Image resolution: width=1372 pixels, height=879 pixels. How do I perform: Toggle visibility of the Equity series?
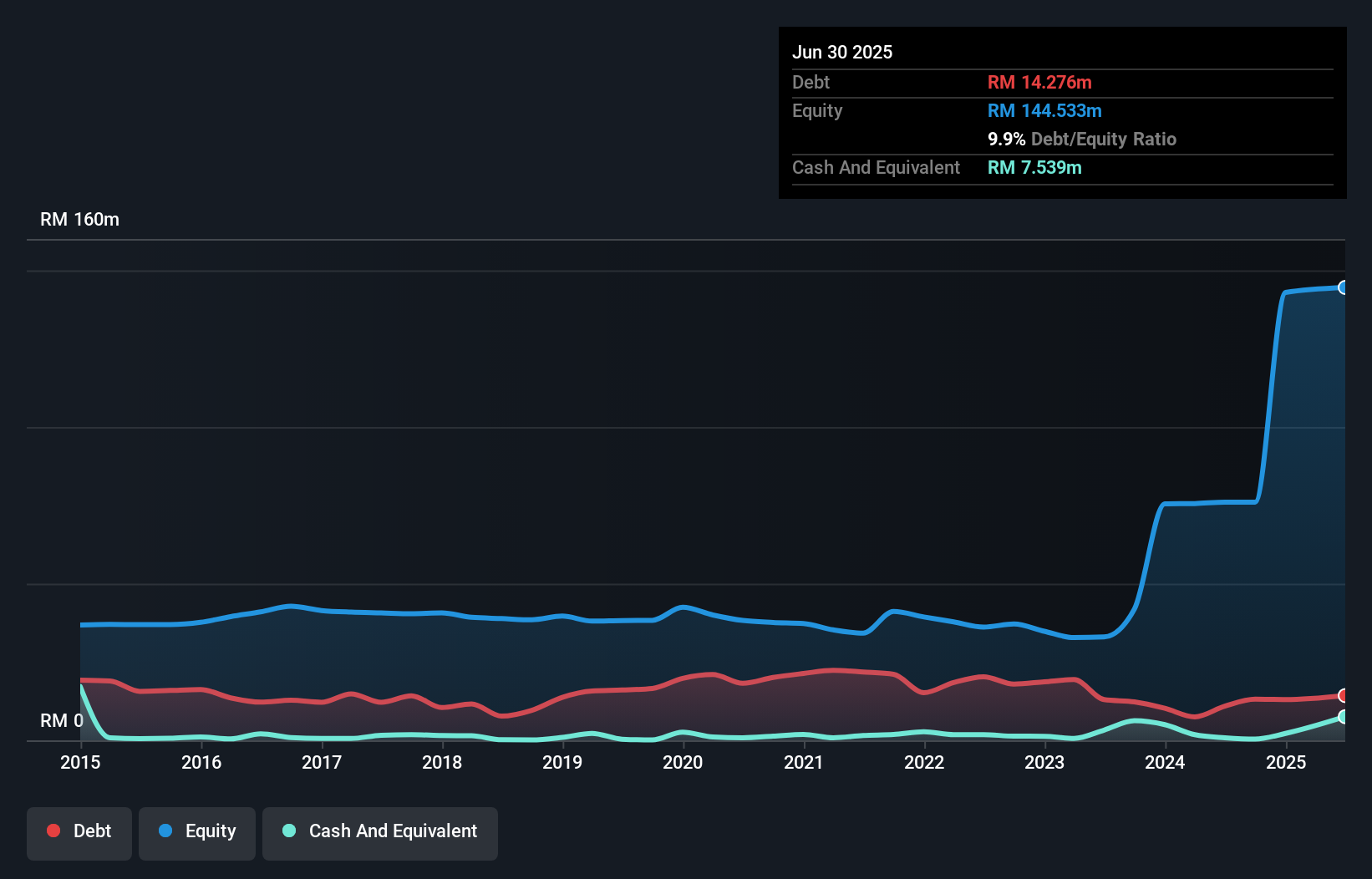(x=196, y=831)
